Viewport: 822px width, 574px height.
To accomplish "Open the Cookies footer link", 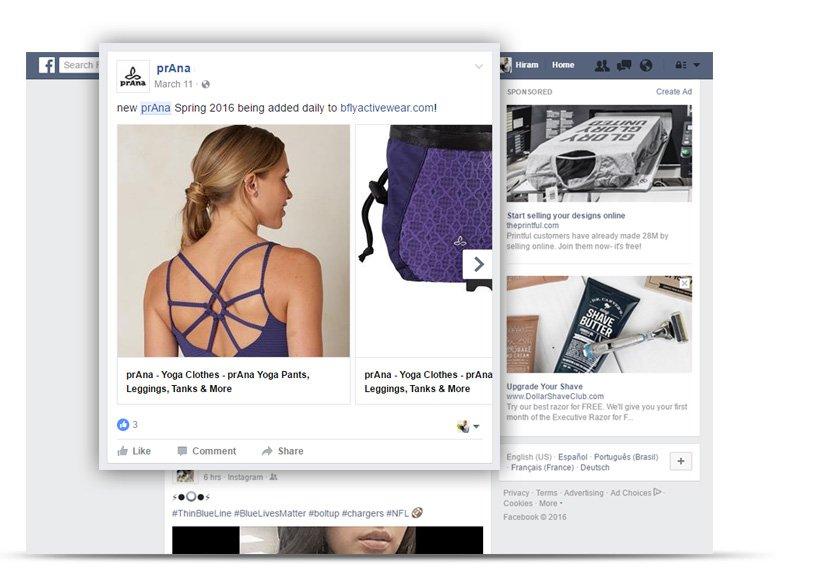I will coord(518,503).
